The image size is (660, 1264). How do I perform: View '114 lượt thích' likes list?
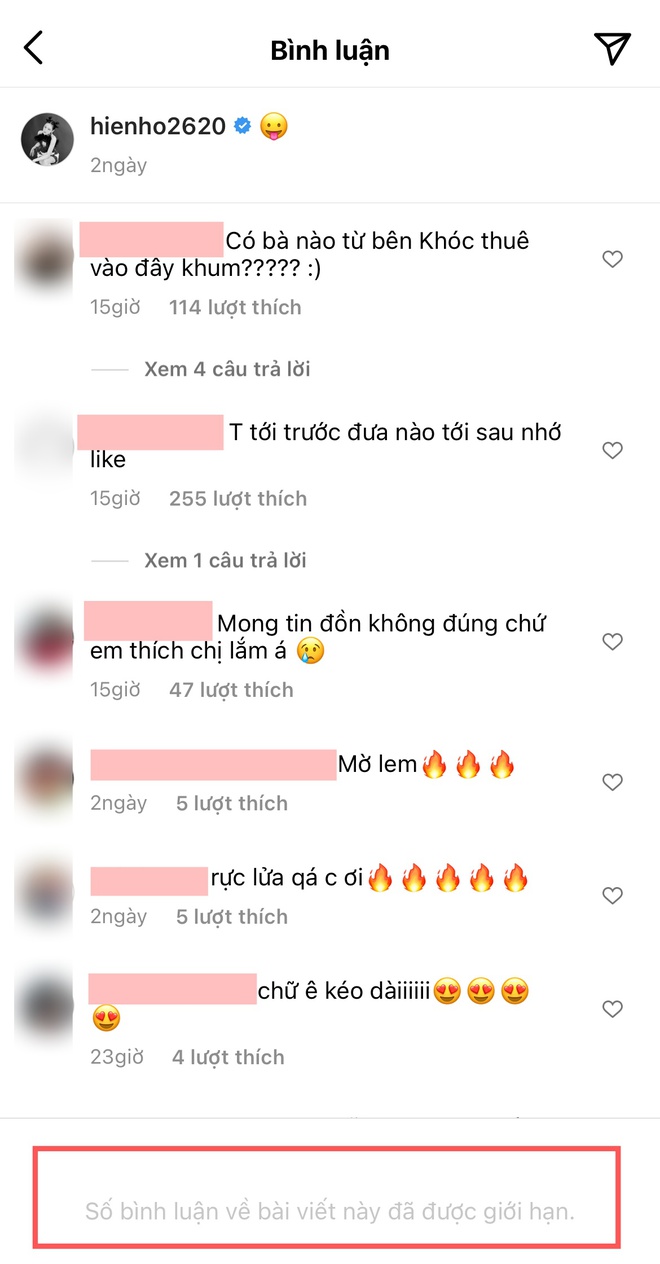pos(235,307)
